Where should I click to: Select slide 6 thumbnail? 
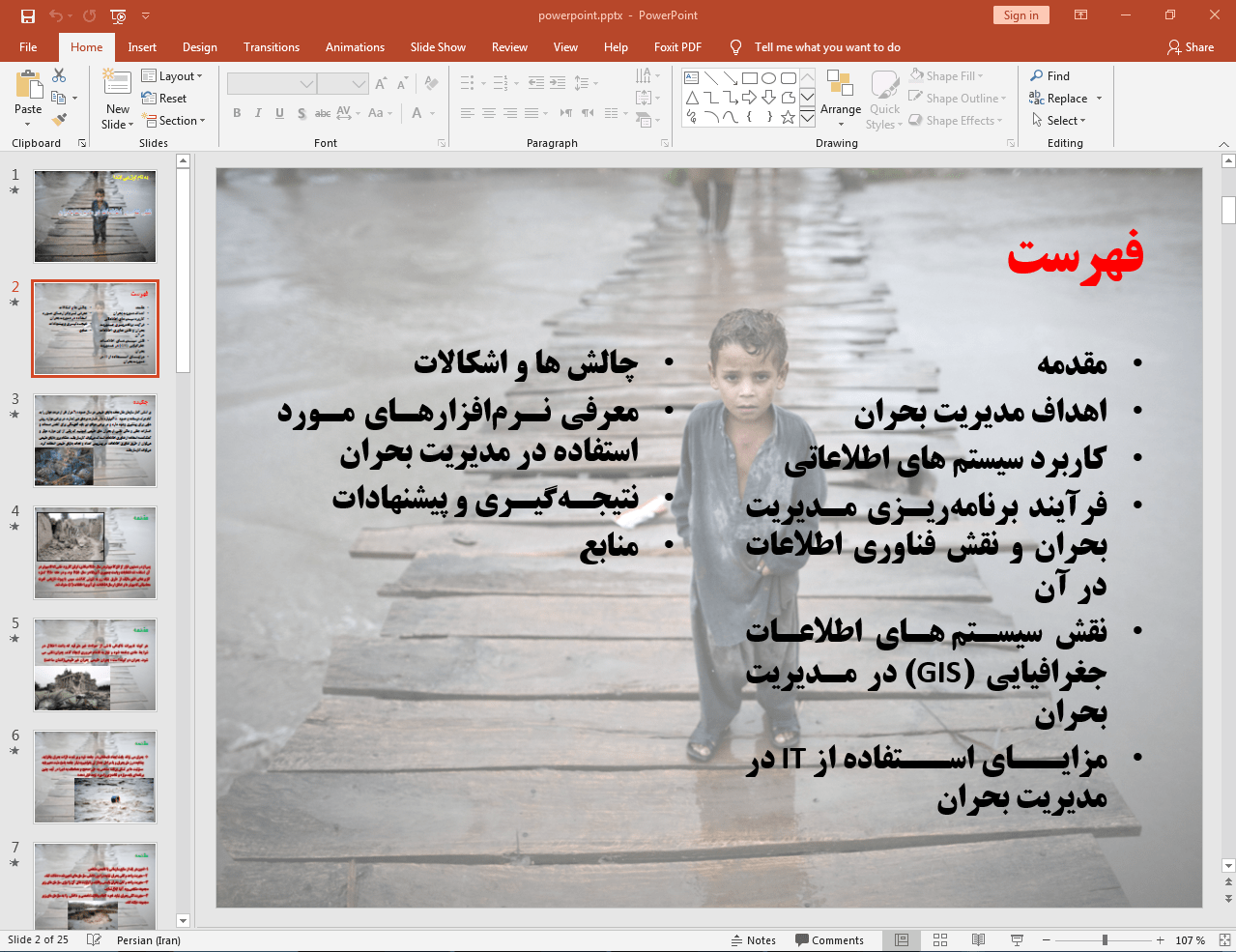point(95,777)
